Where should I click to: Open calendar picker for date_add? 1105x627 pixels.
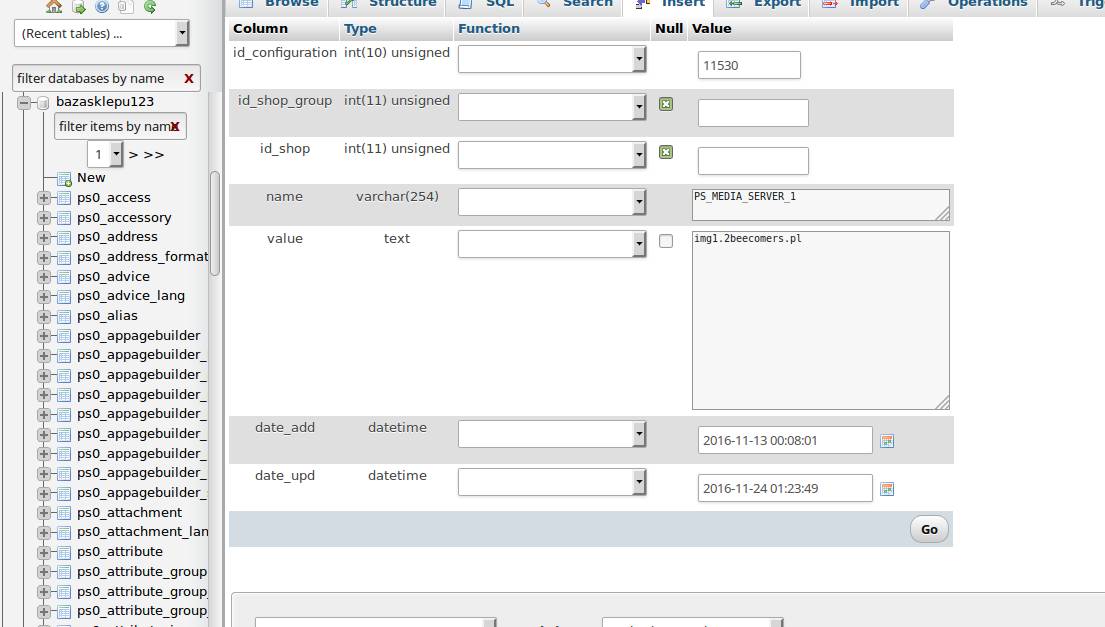pyautogui.click(x=887, y=441)
